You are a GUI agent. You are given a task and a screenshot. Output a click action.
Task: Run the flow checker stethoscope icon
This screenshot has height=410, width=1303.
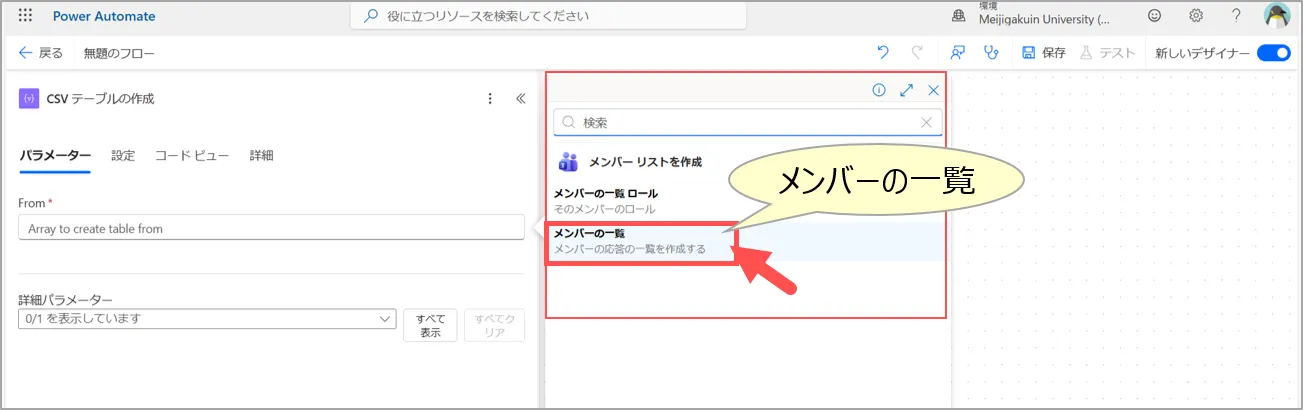(x=991, y=53)
